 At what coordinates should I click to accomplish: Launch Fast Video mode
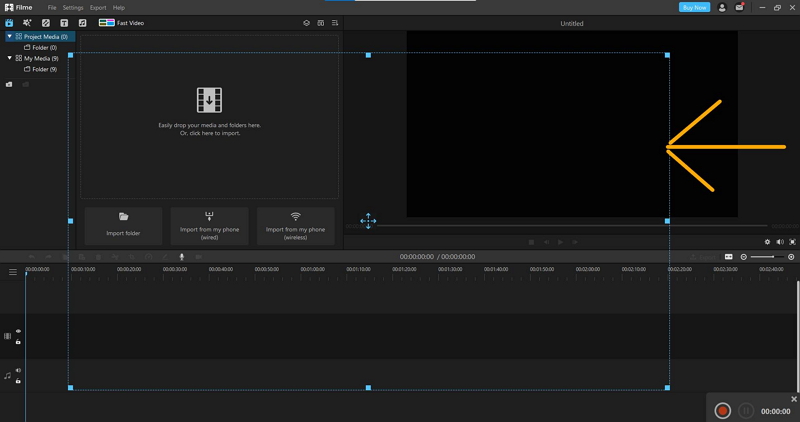121,23
